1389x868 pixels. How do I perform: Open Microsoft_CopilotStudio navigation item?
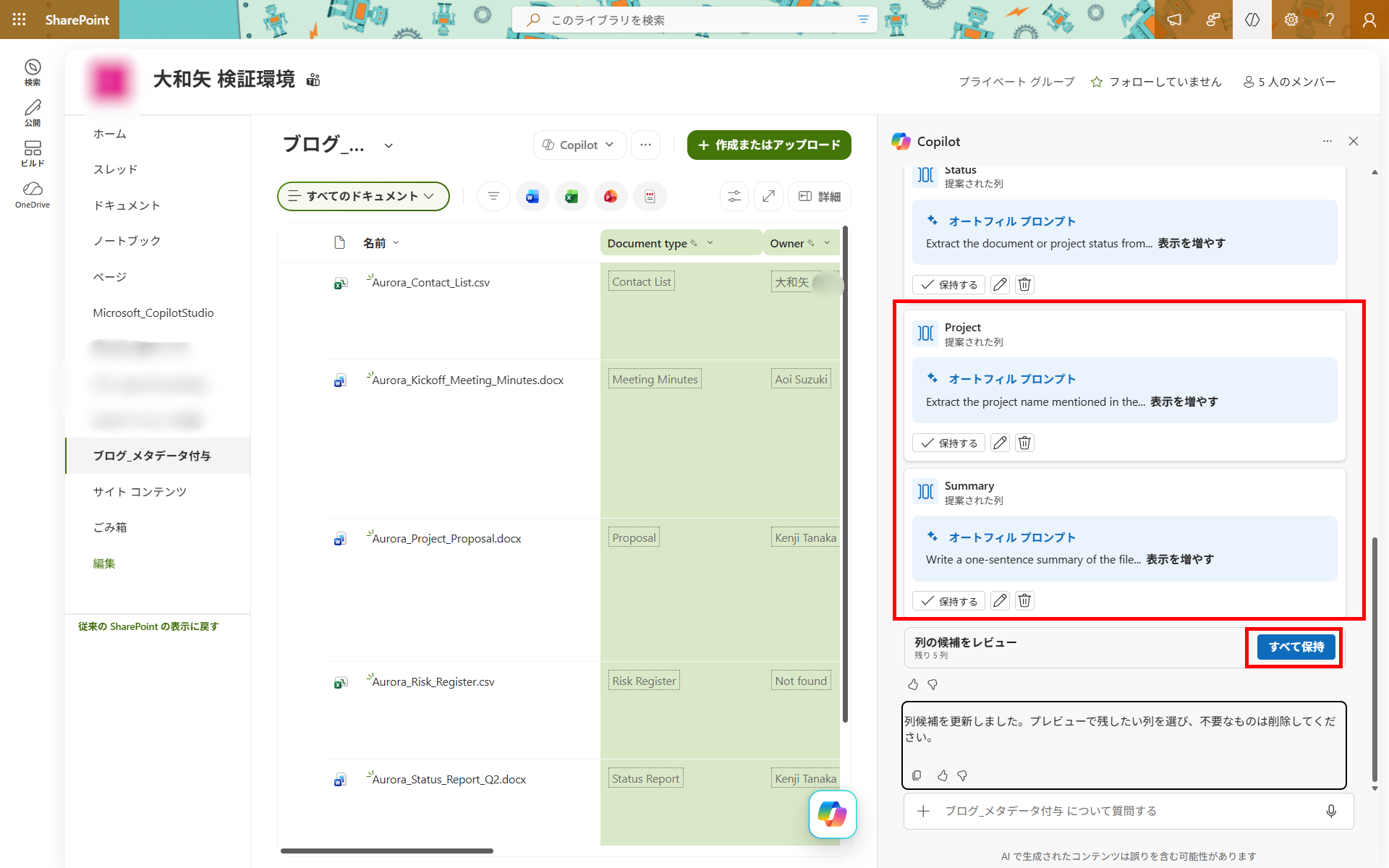coord(153,312)
